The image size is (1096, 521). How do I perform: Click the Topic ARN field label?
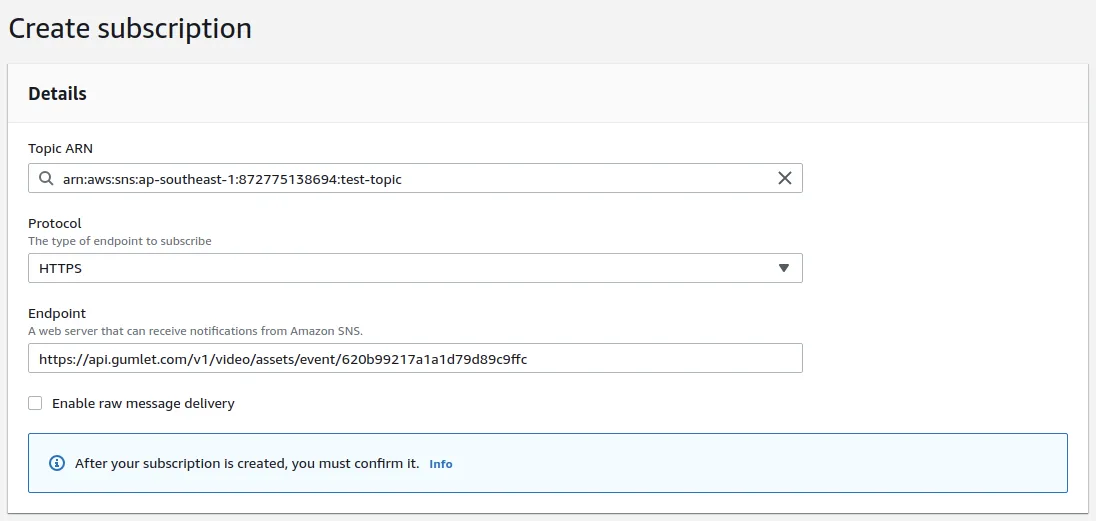60,148
